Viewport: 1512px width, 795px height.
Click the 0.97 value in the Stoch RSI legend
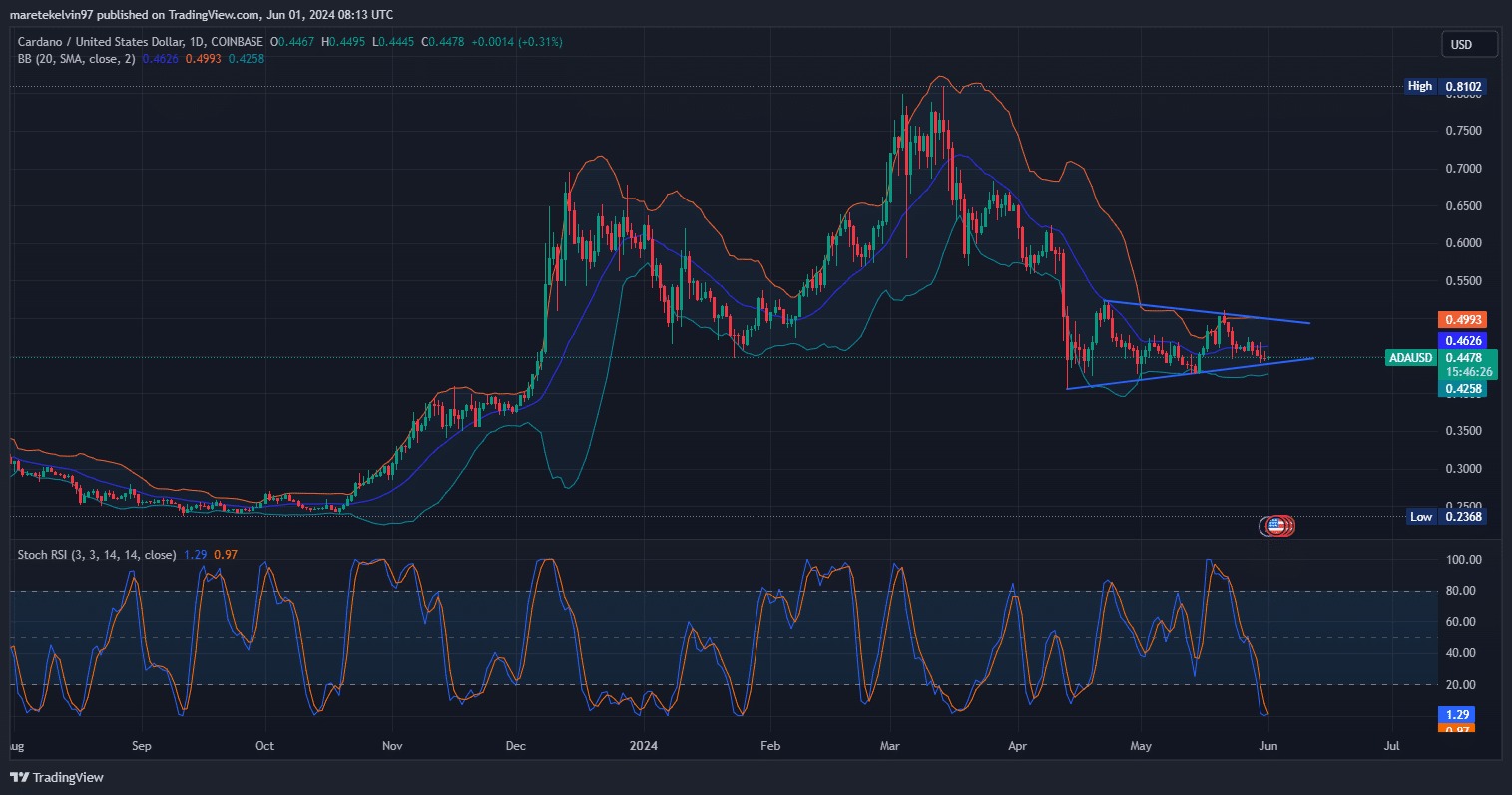click(x=226, y=555)
